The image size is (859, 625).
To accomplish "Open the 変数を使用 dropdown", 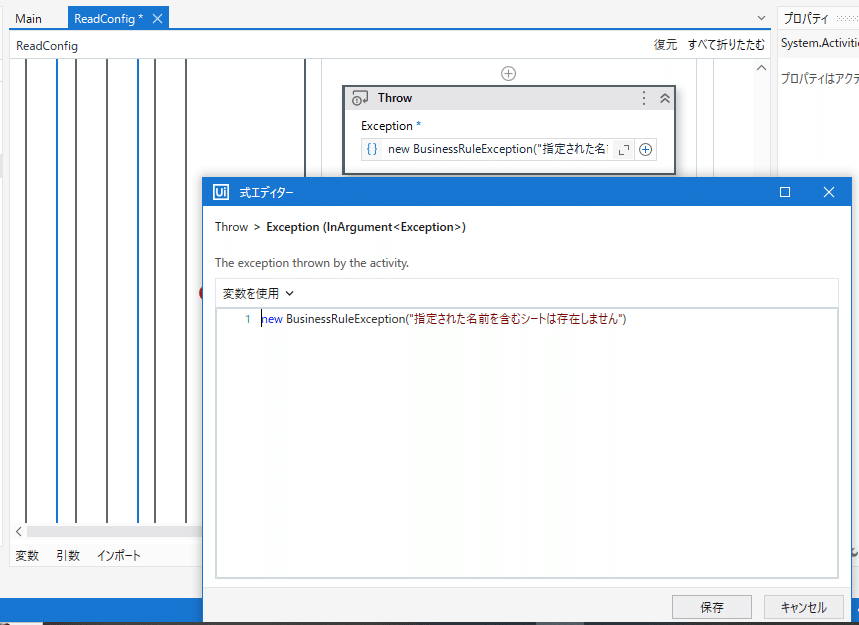I will (258, 294).
